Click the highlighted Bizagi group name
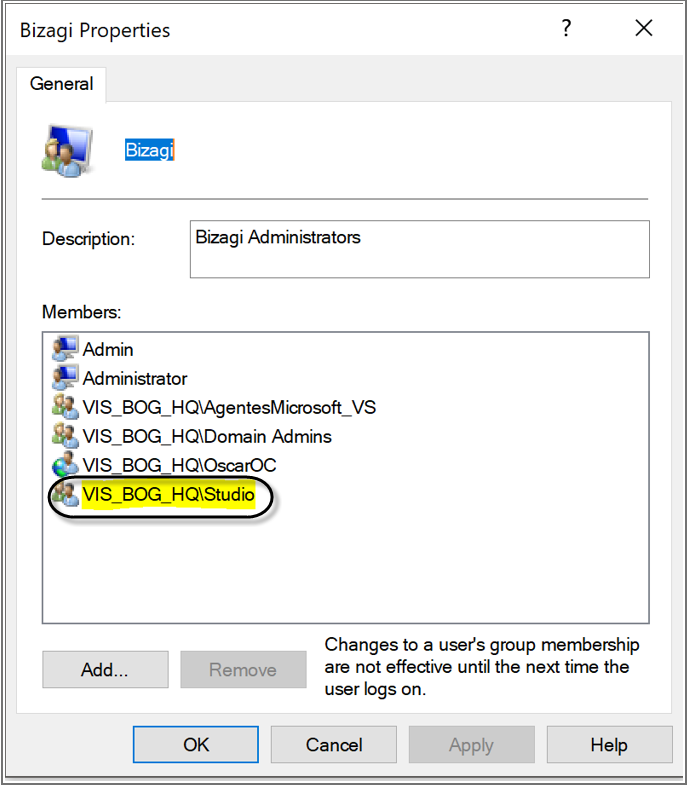Viewport: 687px width, 786px height. tap(149, 150)
